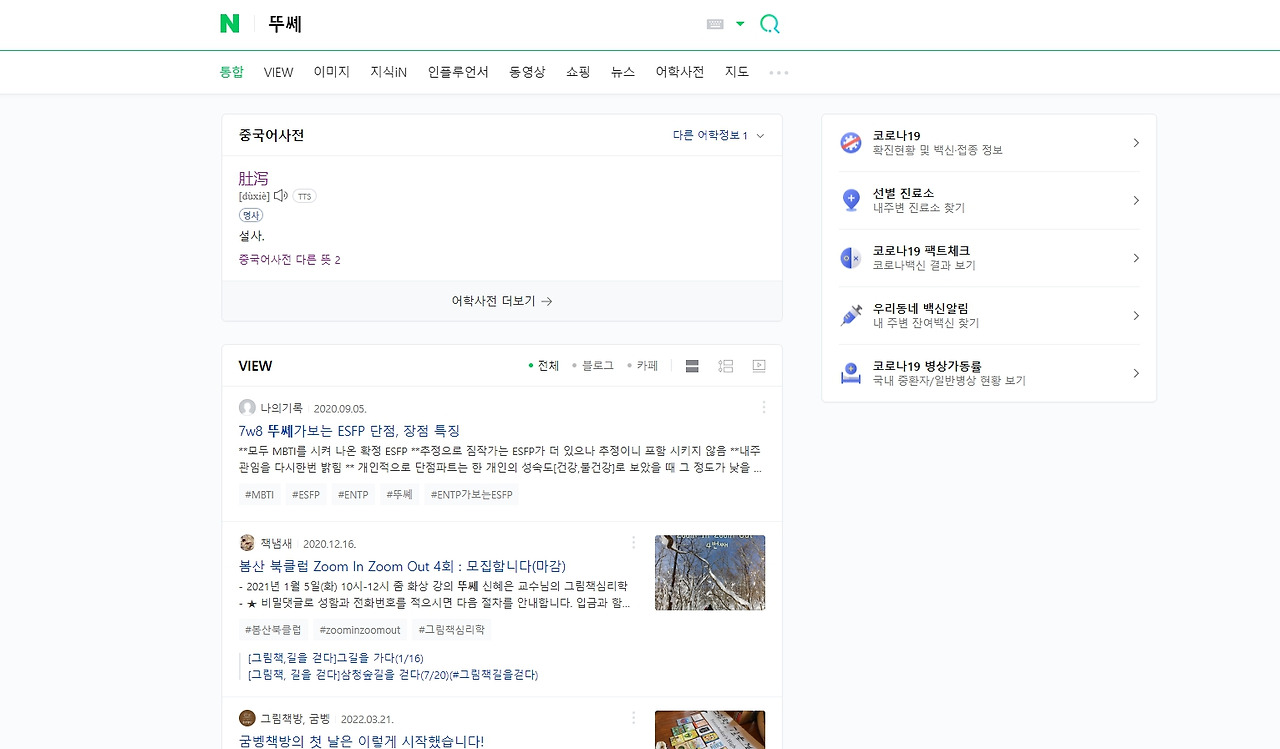Screen dimensions: 1280x749
Task: Open 중국어사전 다른 뜻 2 link
Action: coord(290,260)
